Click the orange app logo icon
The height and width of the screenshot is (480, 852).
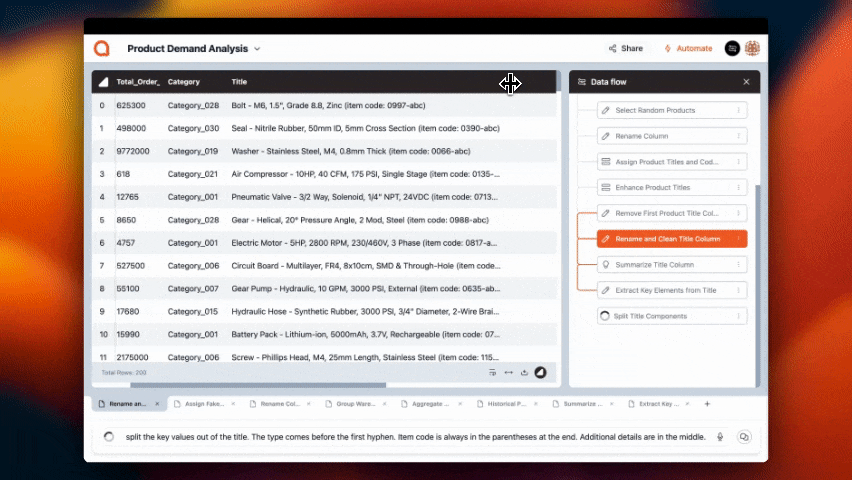(x=101, y=48)
